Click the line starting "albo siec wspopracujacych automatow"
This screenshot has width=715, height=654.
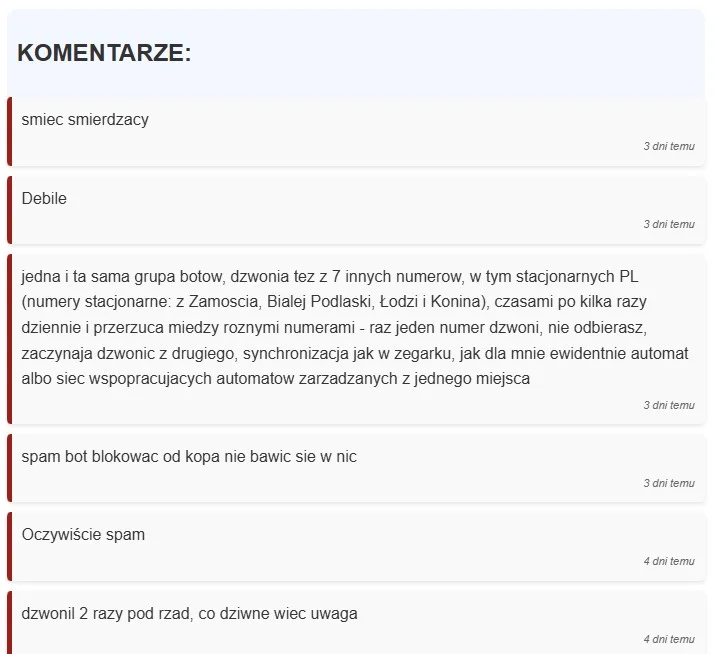(275, 379)
